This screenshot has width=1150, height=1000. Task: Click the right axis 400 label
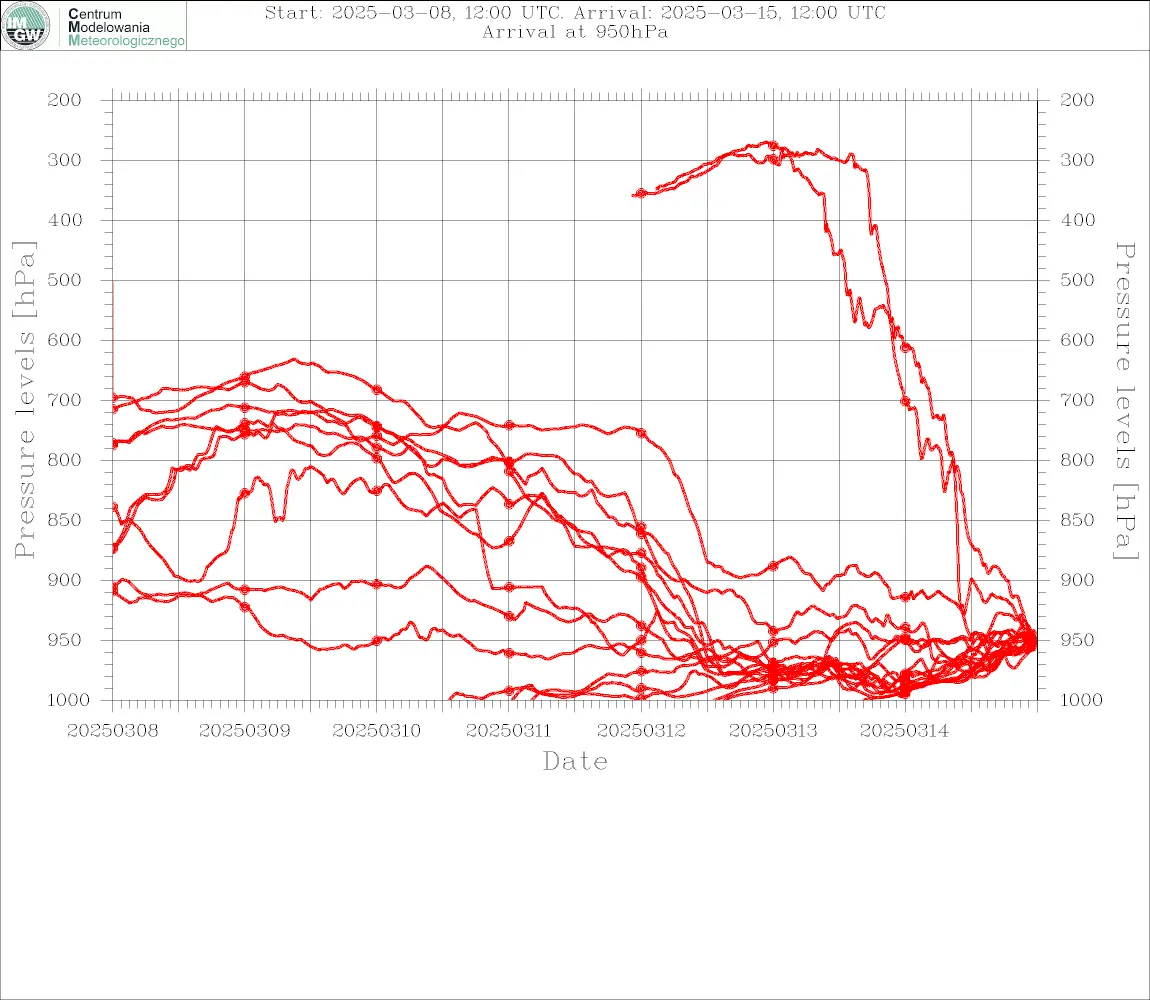point(1077,220)
